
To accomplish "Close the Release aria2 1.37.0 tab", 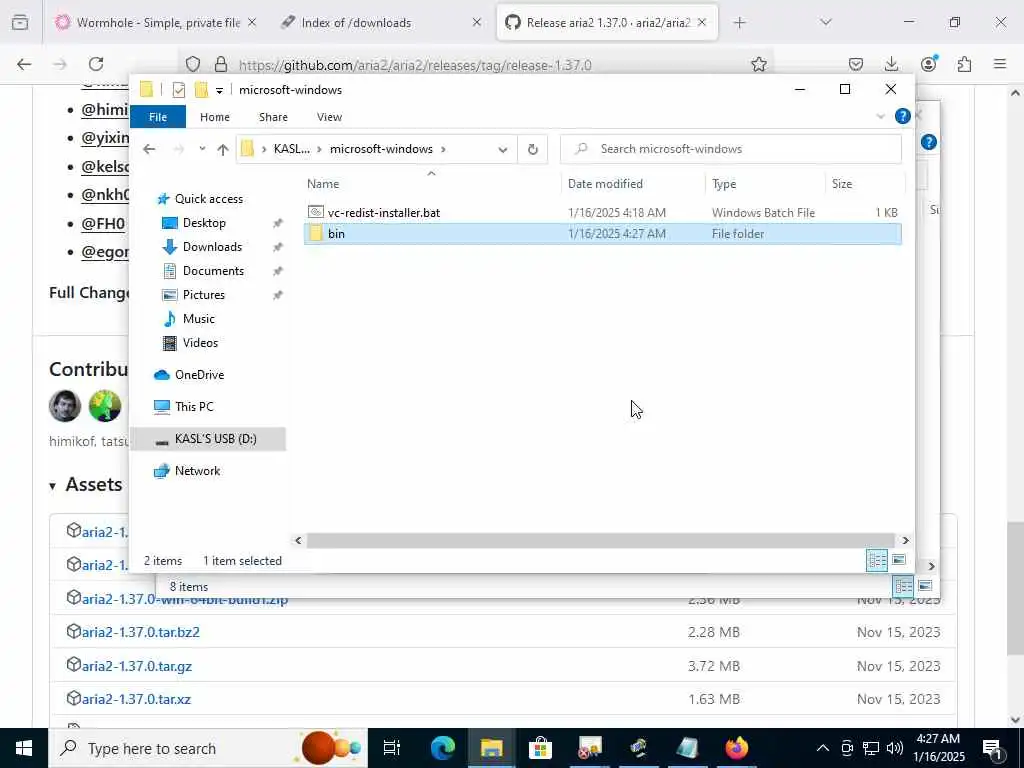I will point(702,23).
